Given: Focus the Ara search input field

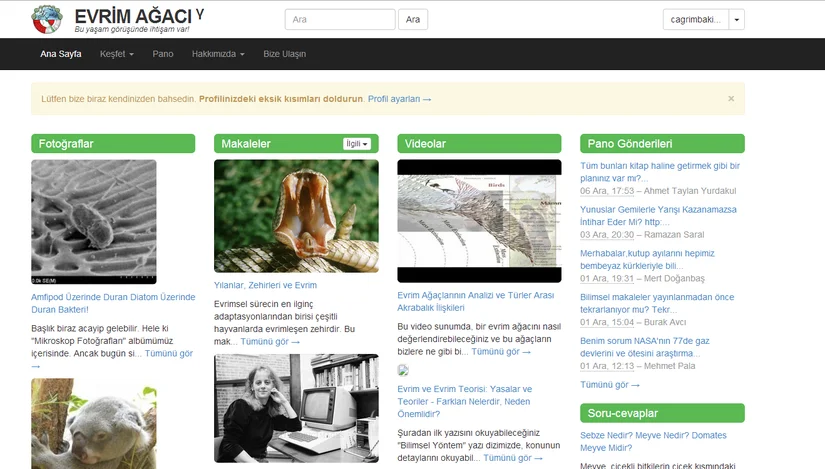Looking at the screenshot, I should click(340, 20).
